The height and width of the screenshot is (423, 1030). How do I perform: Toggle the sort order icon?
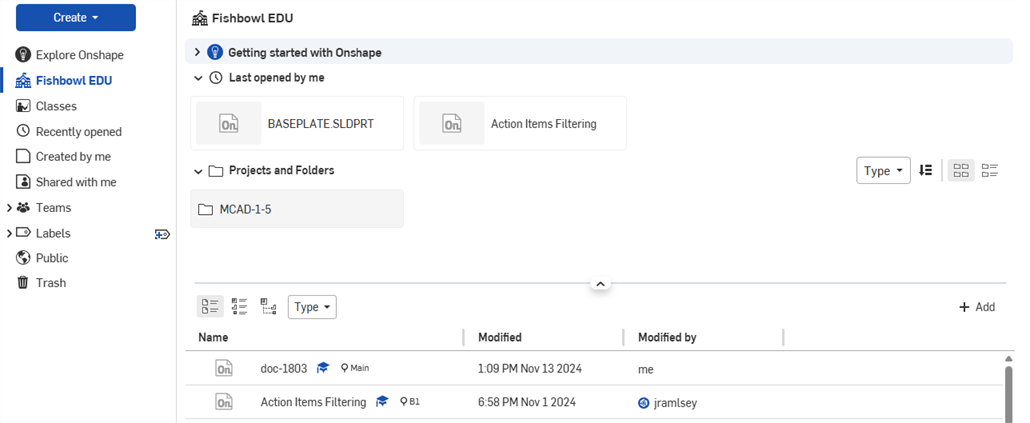coord(926,171)
